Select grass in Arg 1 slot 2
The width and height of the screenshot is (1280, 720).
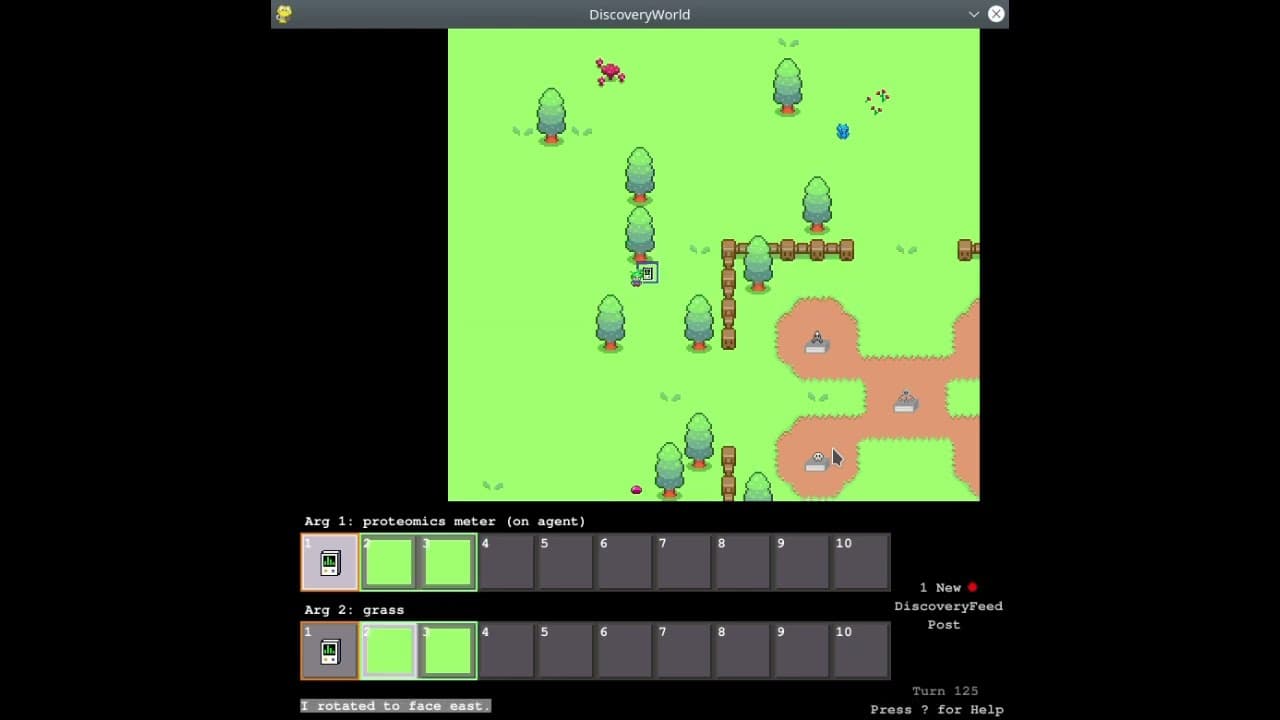click(389, 563)
